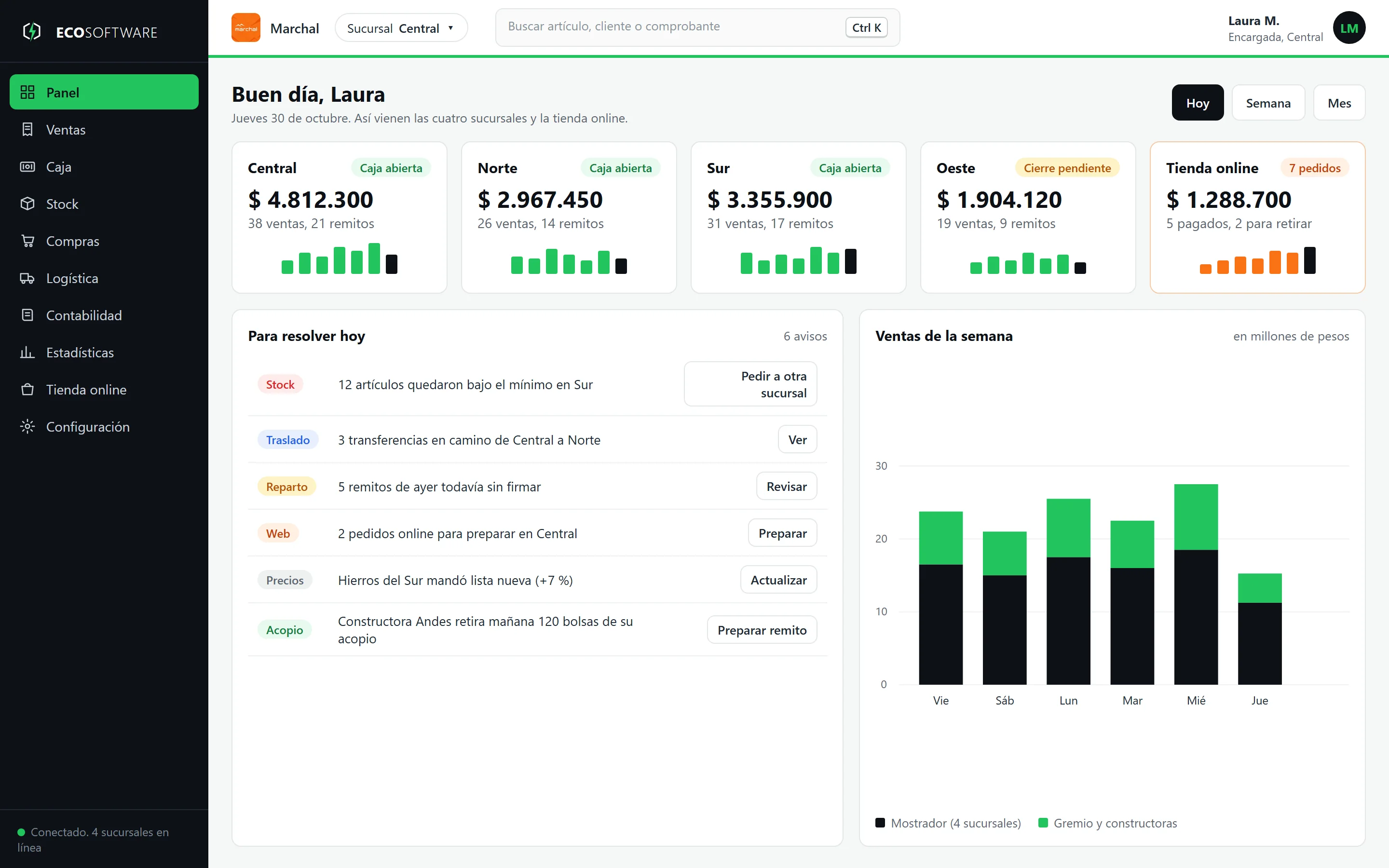Click the Cierre pendiente badge on Oeste
Image resolution: width=1389 pixels, height=868 pixels.
click(1067, 168)
